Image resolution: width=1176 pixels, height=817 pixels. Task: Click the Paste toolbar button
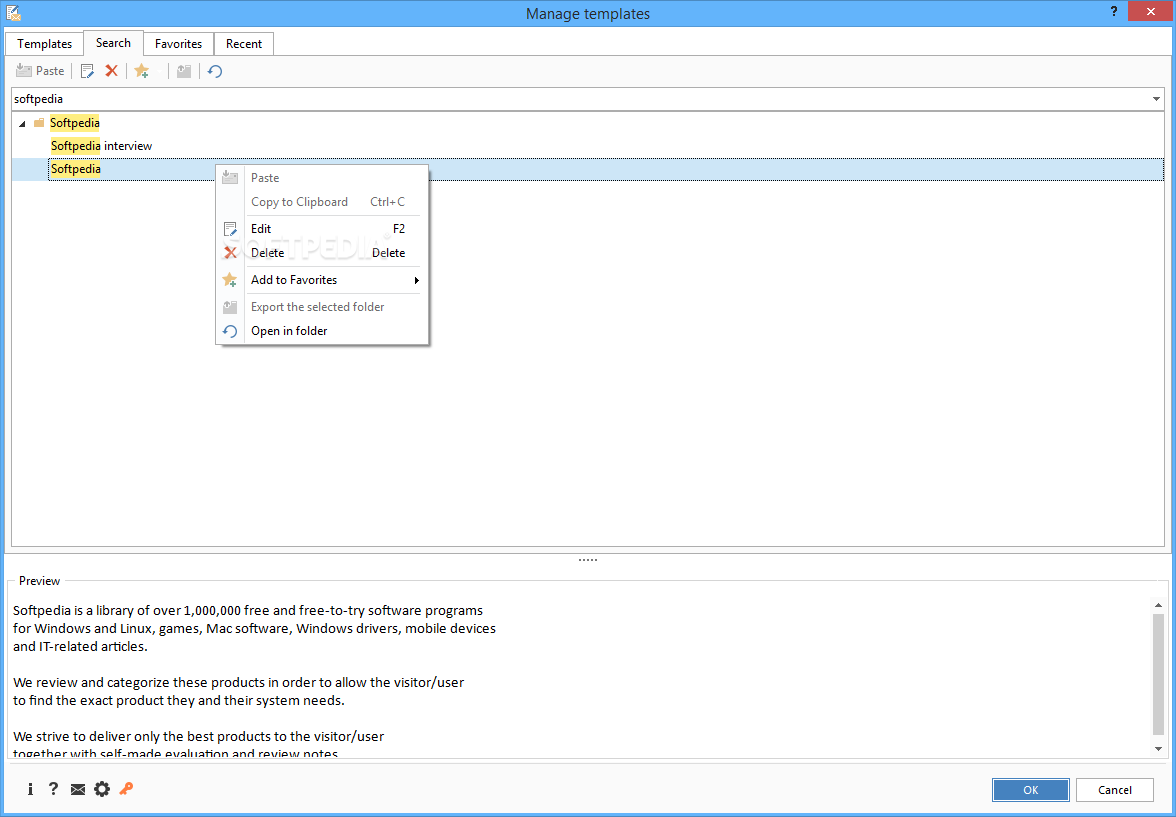click(40, 71)
